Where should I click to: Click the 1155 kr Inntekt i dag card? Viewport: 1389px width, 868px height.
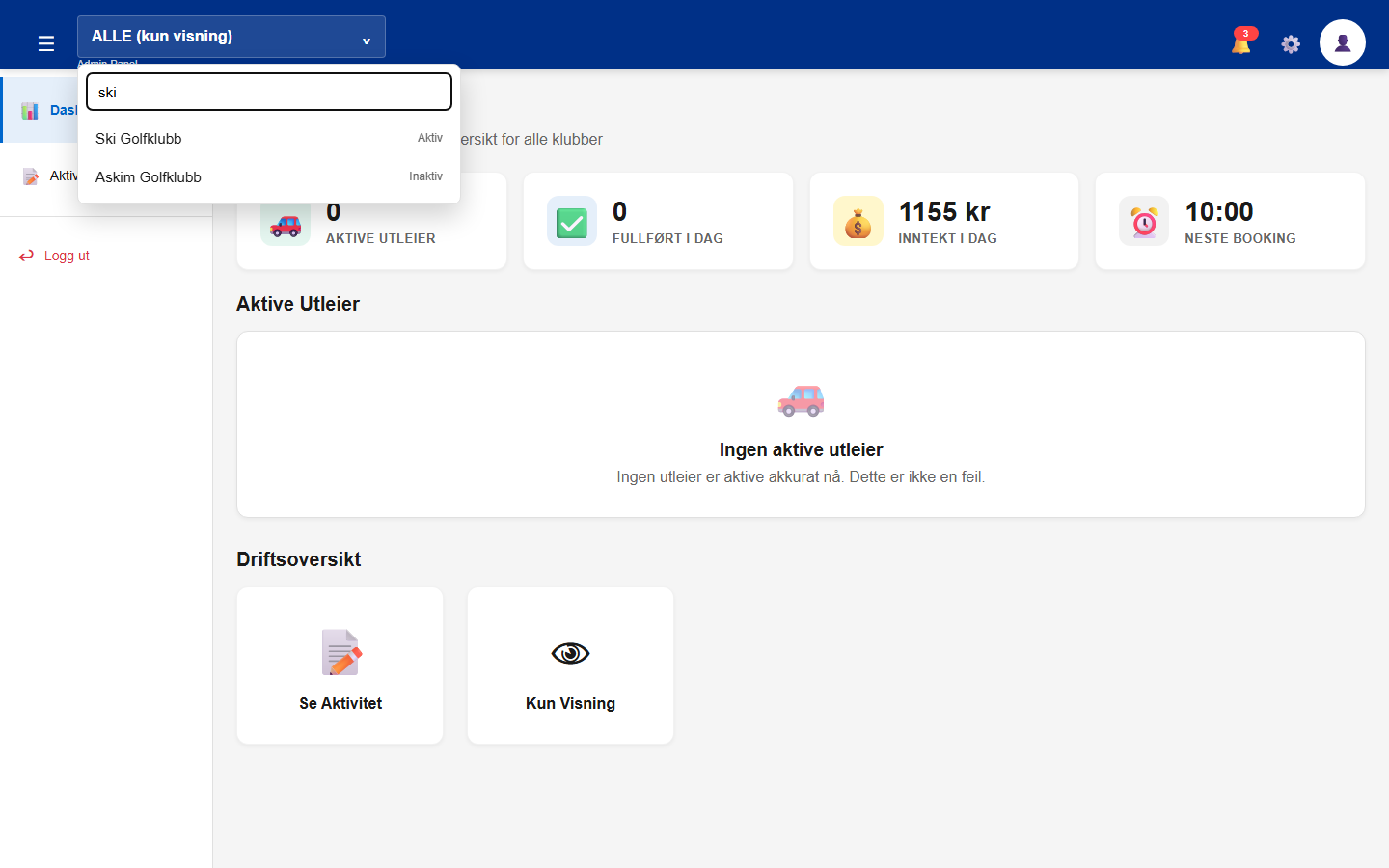tap(944, 221)
